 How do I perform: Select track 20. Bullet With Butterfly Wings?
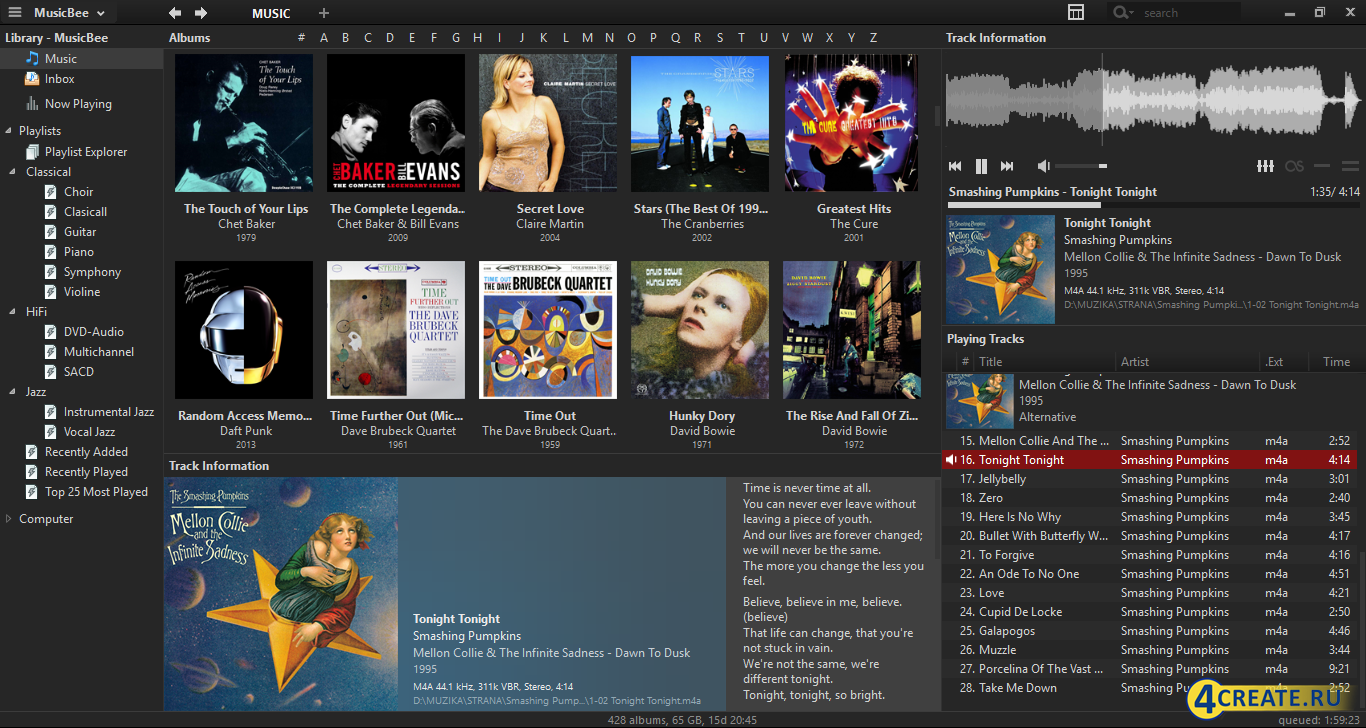click(1150, 536)
